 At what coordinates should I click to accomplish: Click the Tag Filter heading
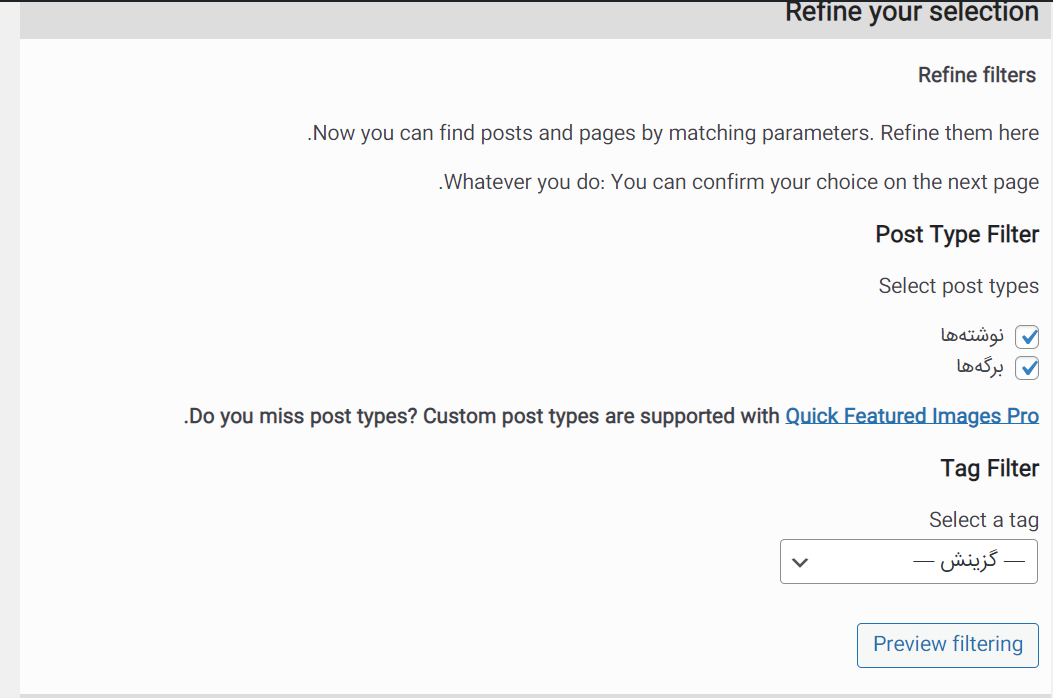pyautogui.click(x=989, y=468)
